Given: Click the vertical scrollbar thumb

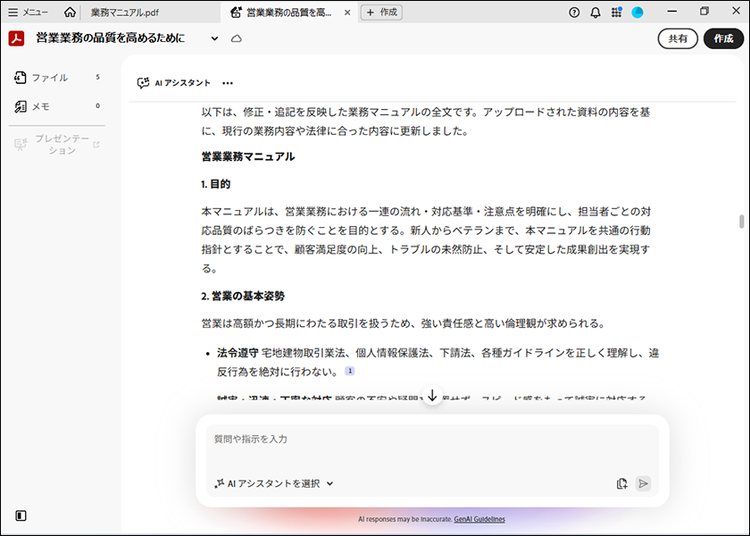Looking at the screenshot, I should pyautogui.click(x=741, y=222).
